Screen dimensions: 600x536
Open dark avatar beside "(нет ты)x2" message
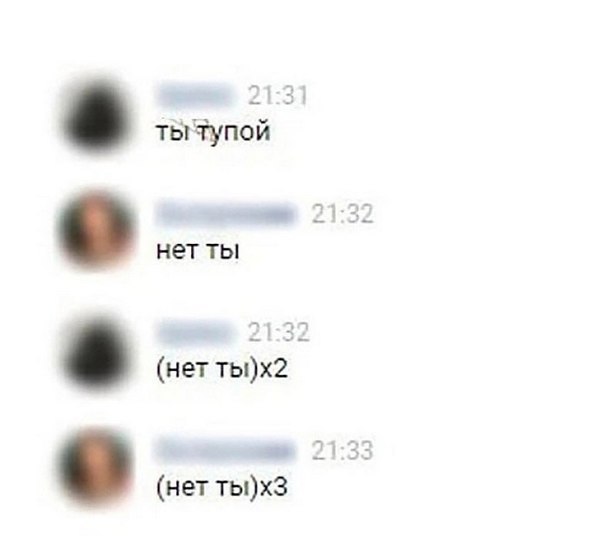[x=97, y=352]
